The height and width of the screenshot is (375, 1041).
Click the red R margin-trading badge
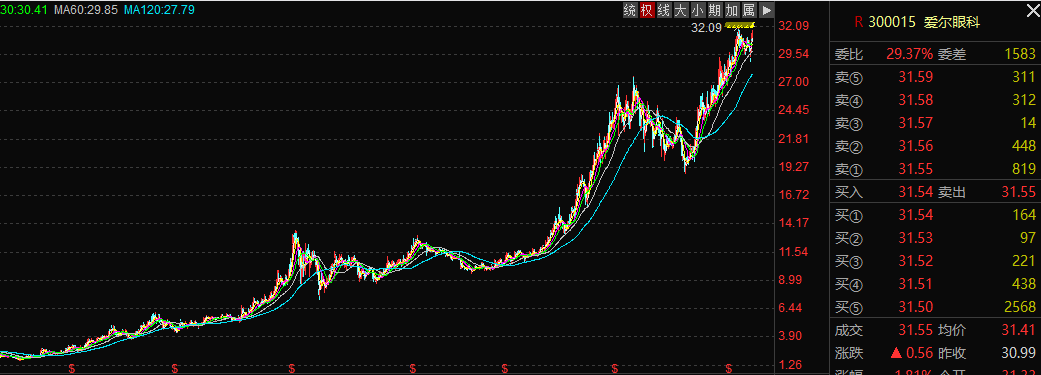click(858, 22)
